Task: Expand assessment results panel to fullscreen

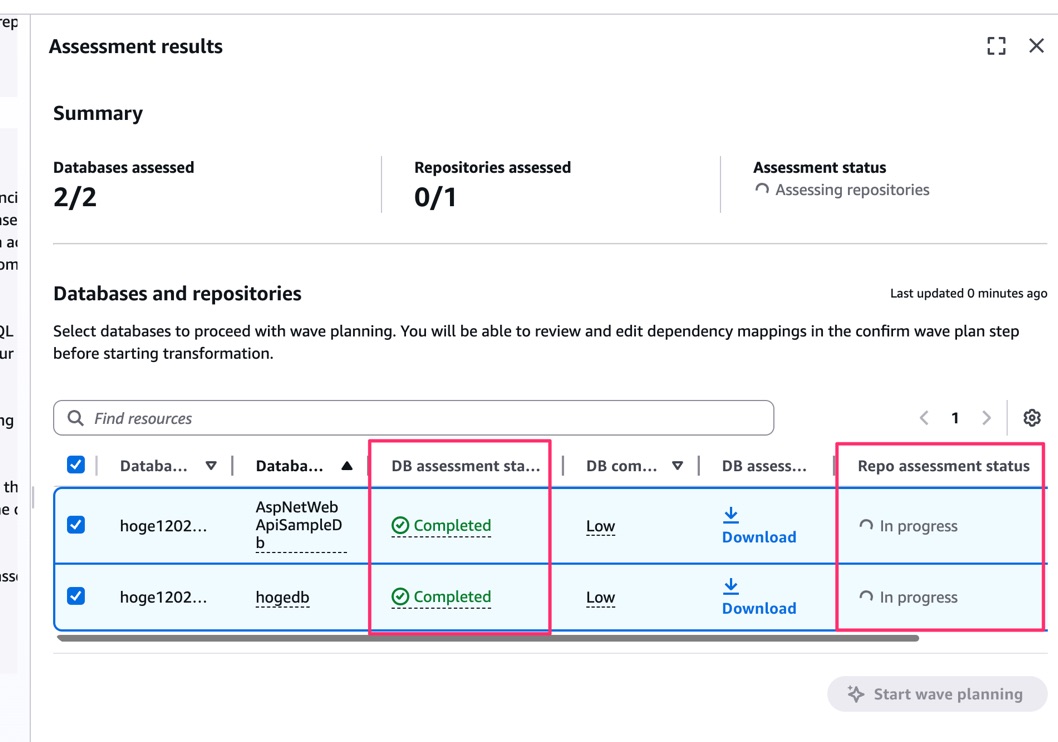Action: point(996,46)
